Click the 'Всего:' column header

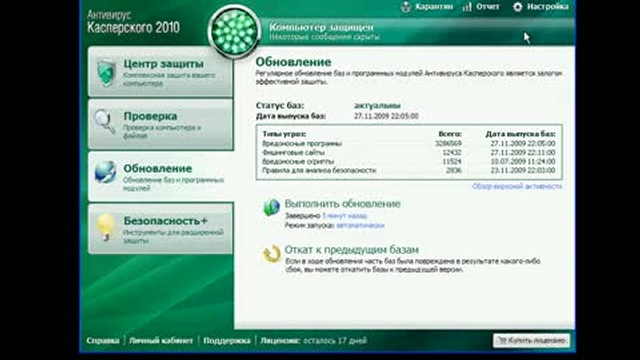point(450,134)
